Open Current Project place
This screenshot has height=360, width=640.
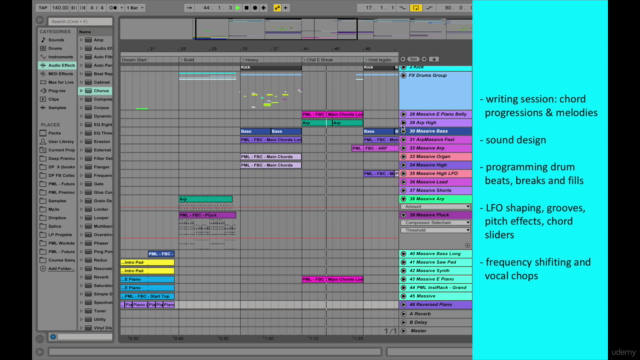tap(57, 150)
